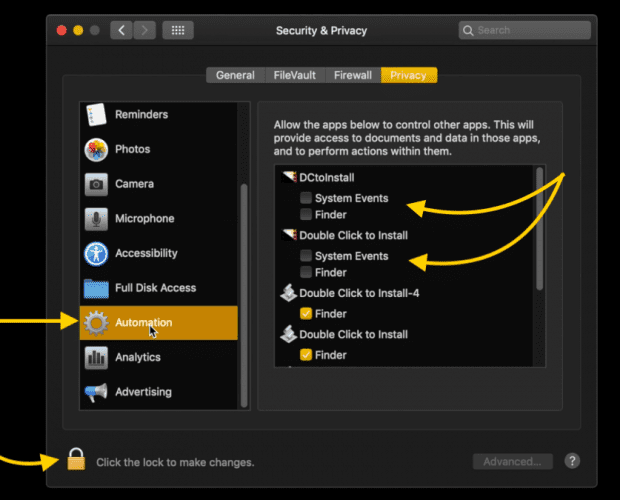Switch to the FileVault tab
Screen dimensions: 620x500
click(295, 75)
